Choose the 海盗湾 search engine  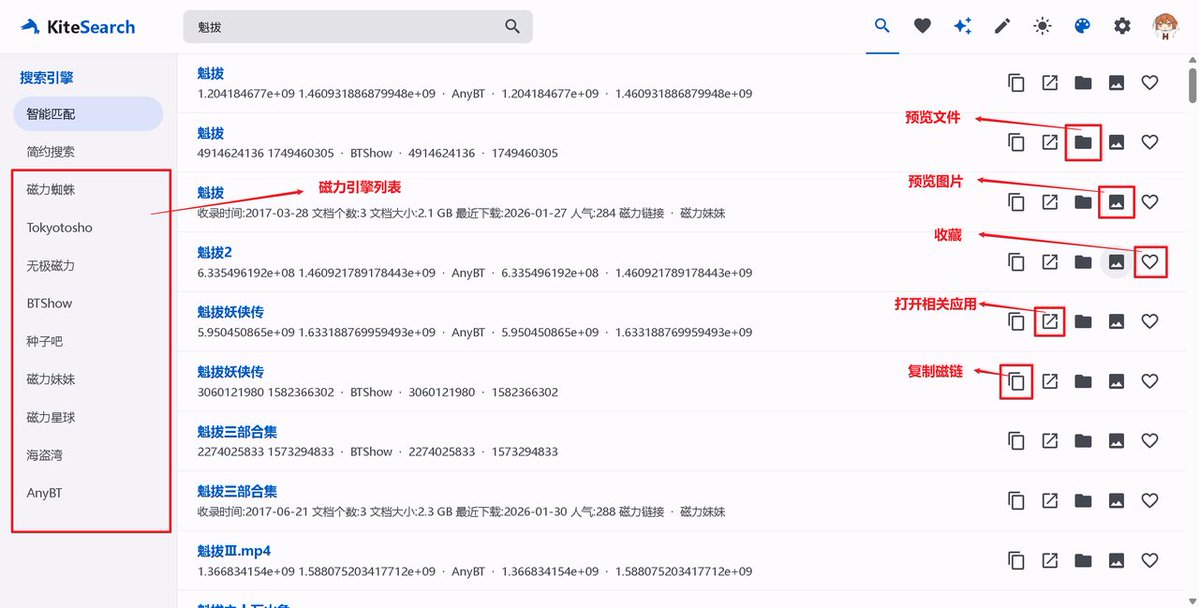[45, 455]
